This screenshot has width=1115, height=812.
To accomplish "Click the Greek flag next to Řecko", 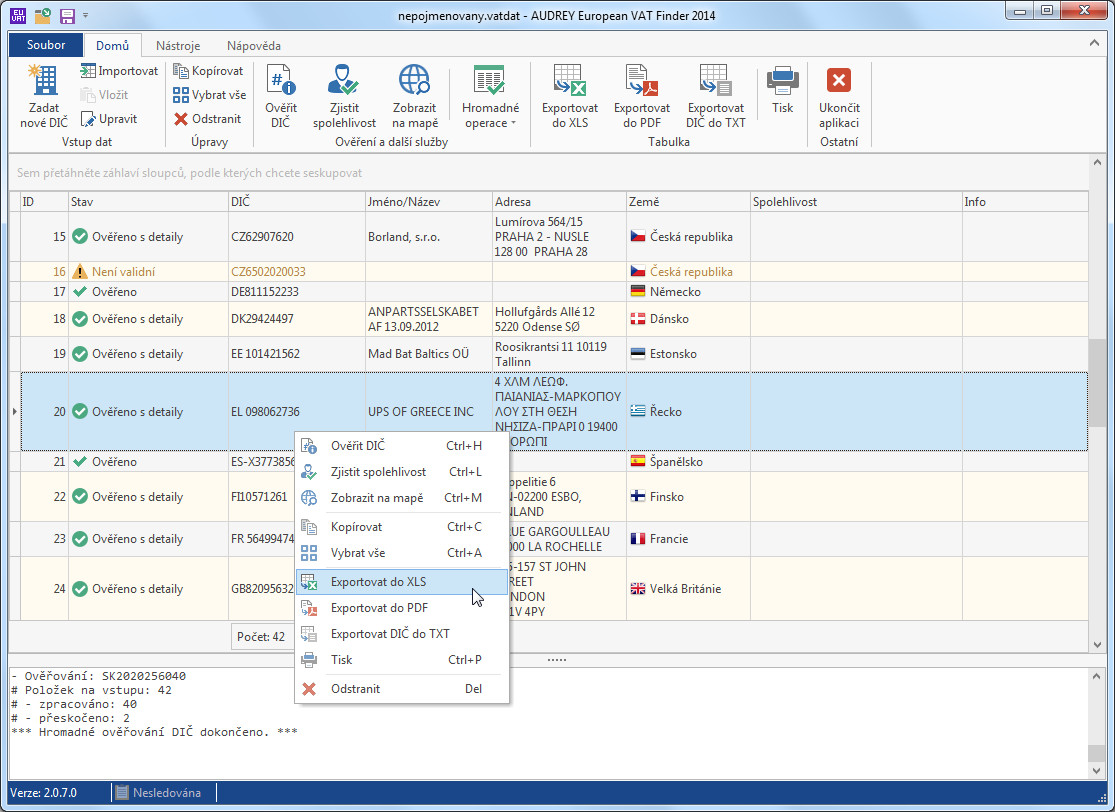I will (x=638, y=411).
